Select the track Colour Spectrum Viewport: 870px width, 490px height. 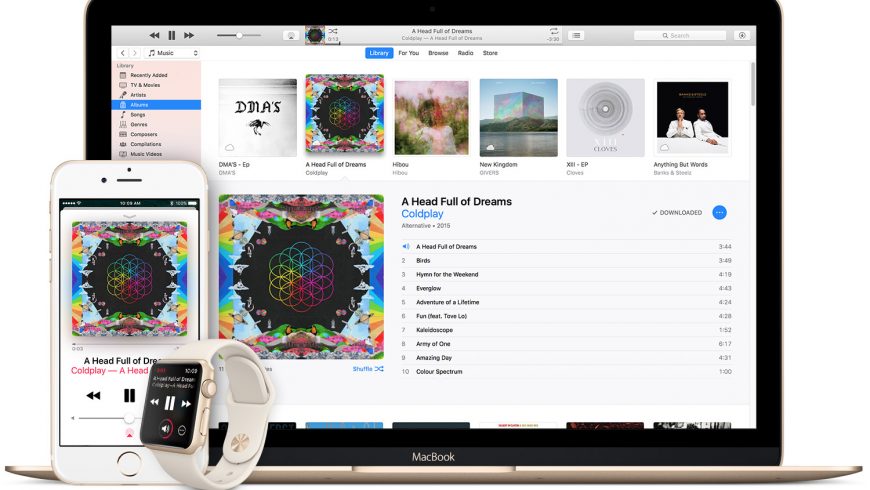click(566, 371)
